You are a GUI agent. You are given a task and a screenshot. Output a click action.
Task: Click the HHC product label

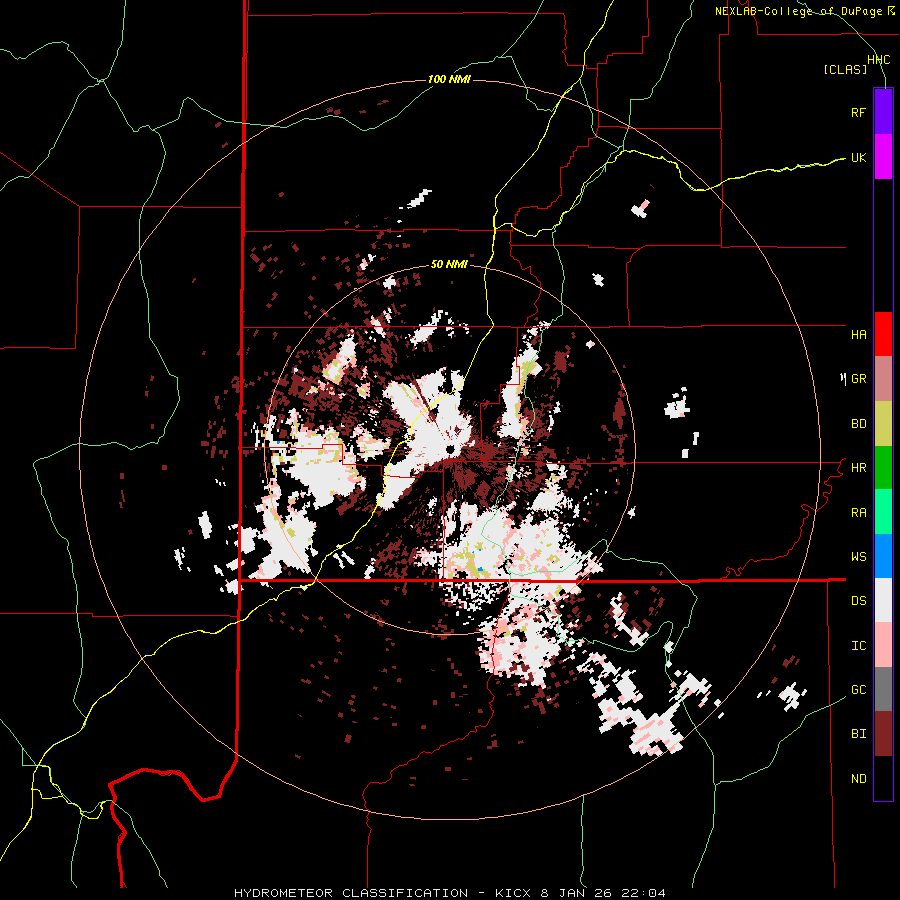pos(879,60)
